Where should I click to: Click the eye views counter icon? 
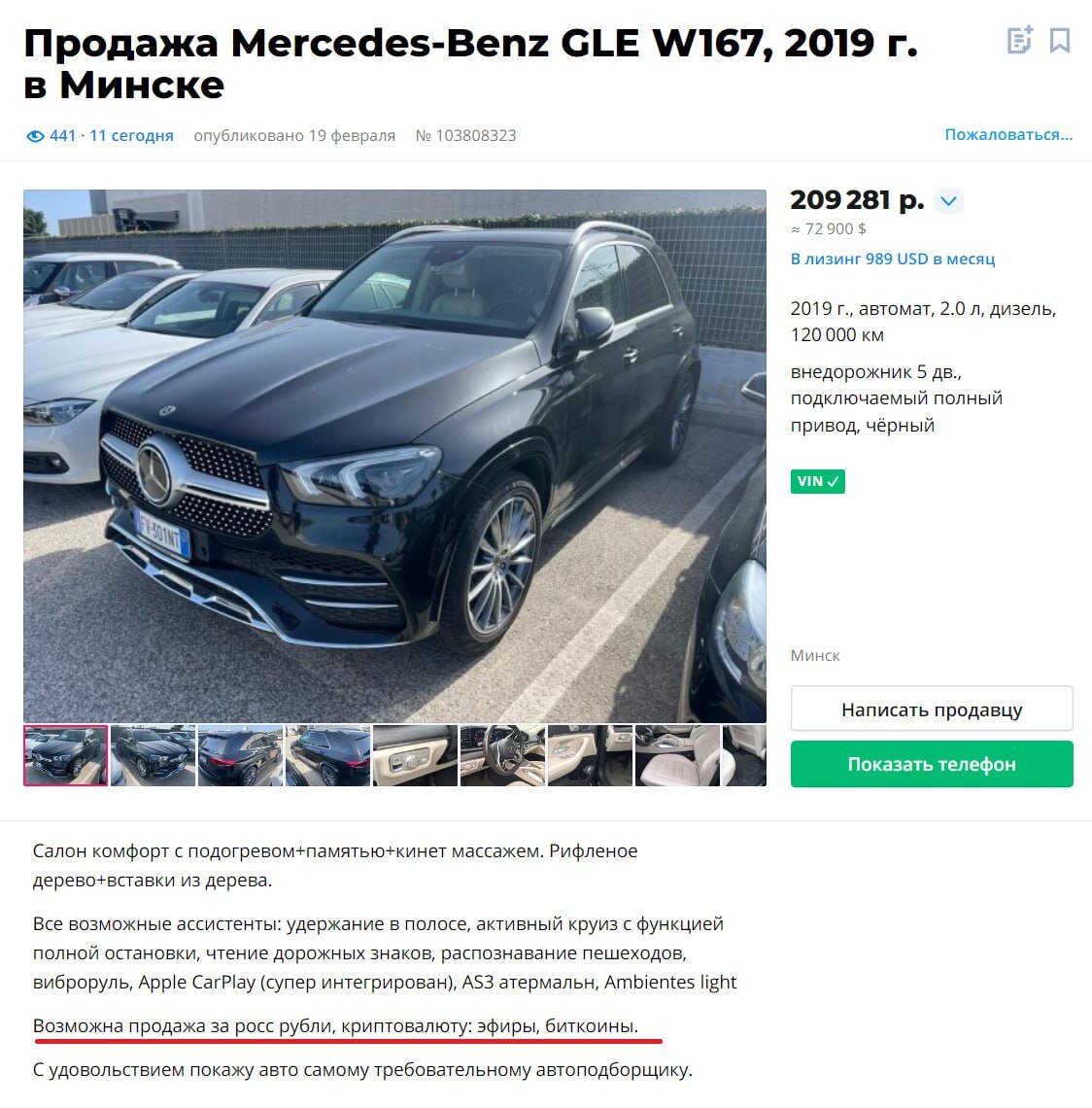pos(35,136)
